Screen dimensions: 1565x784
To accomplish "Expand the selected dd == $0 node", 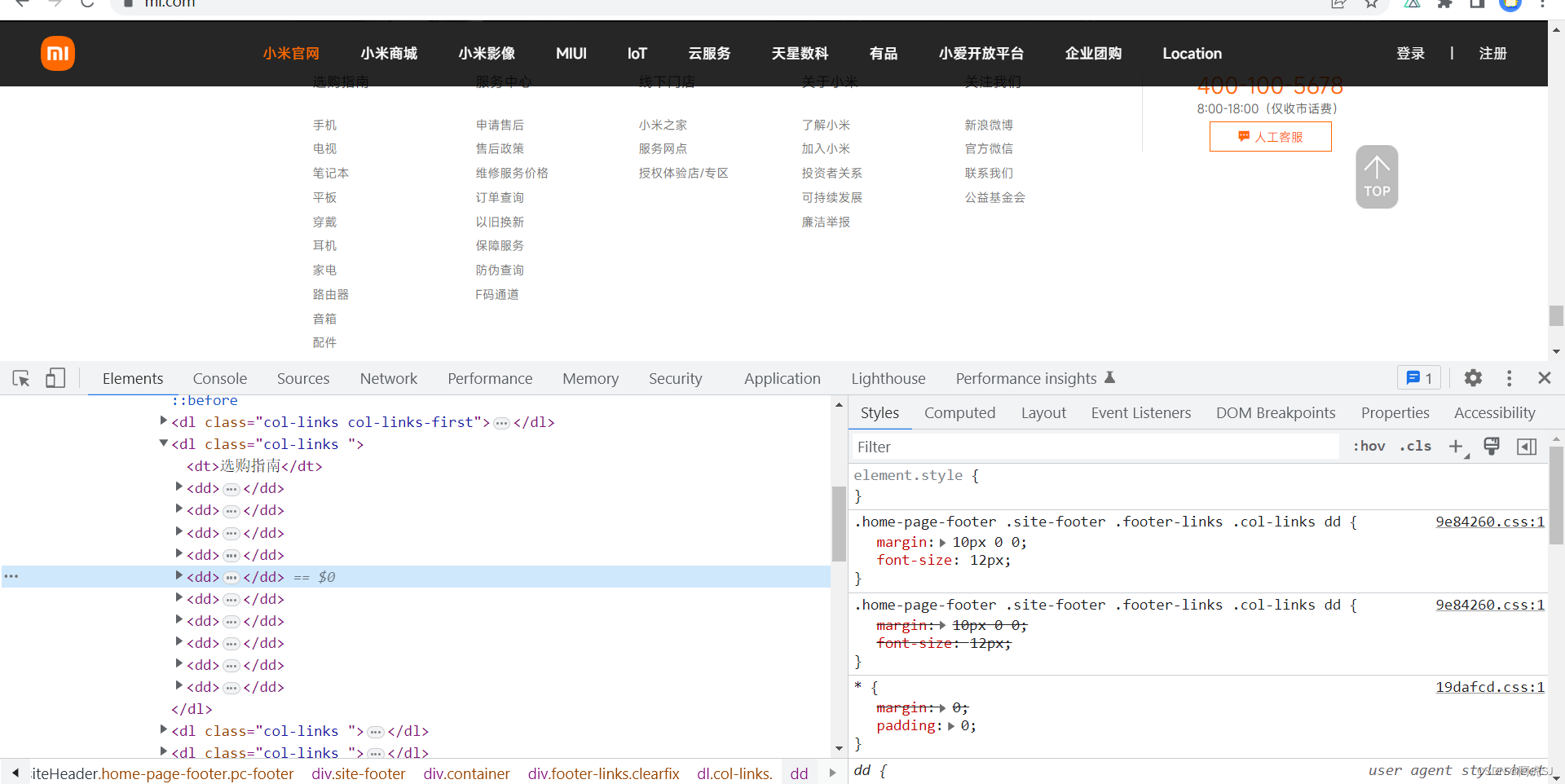I will pyautogui.click(x=179, y=575).
